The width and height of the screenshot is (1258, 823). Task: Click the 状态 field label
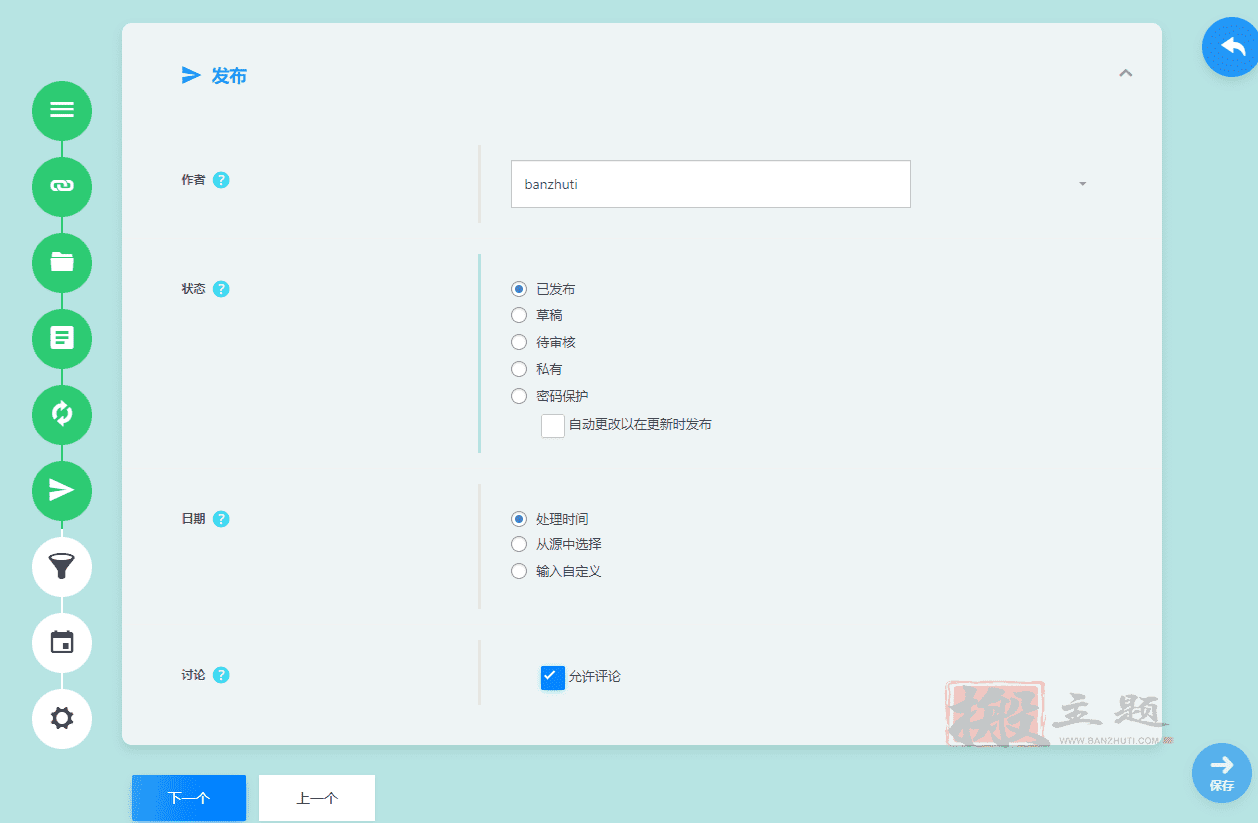193,289
